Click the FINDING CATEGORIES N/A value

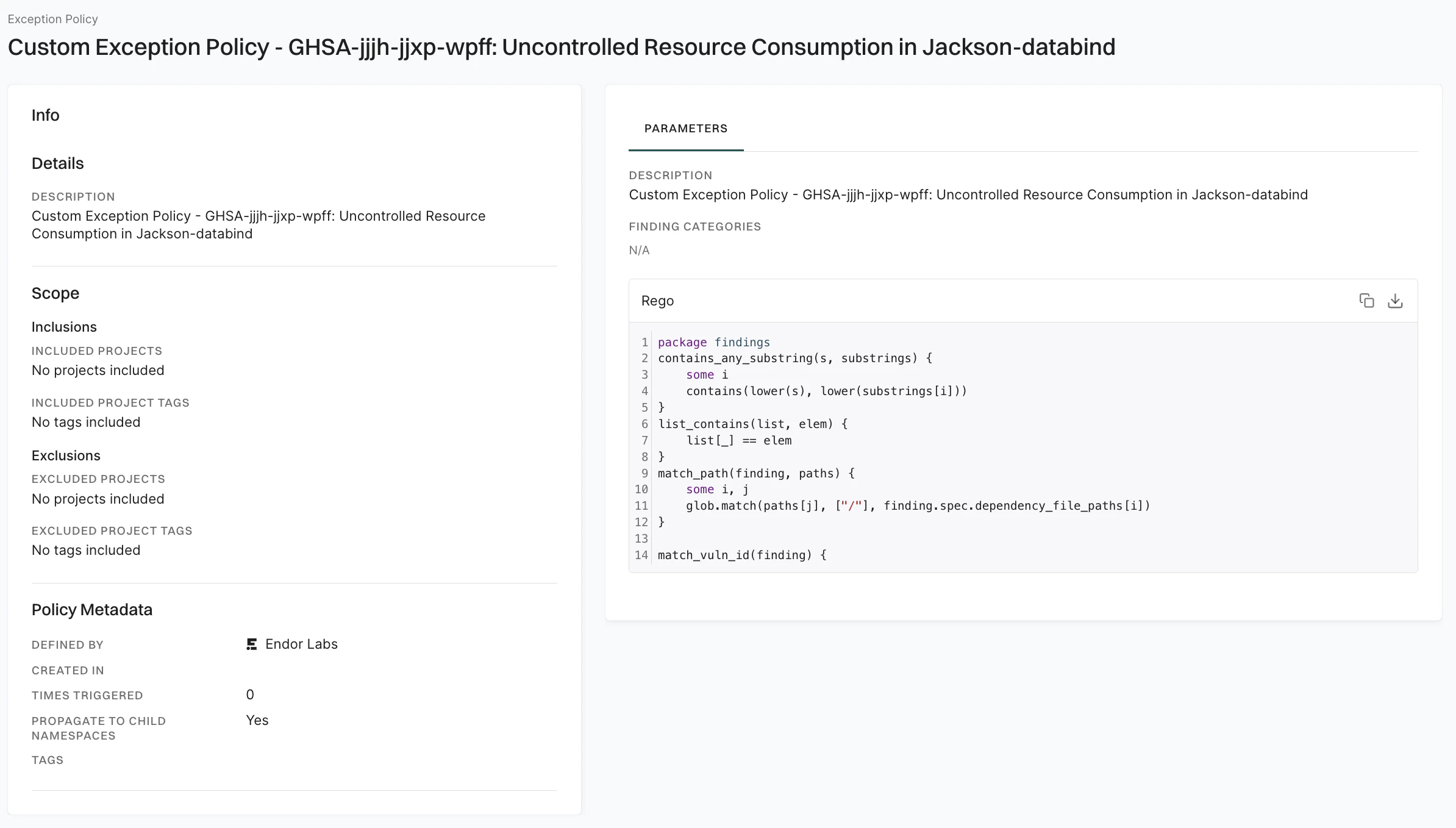point(639,250)
